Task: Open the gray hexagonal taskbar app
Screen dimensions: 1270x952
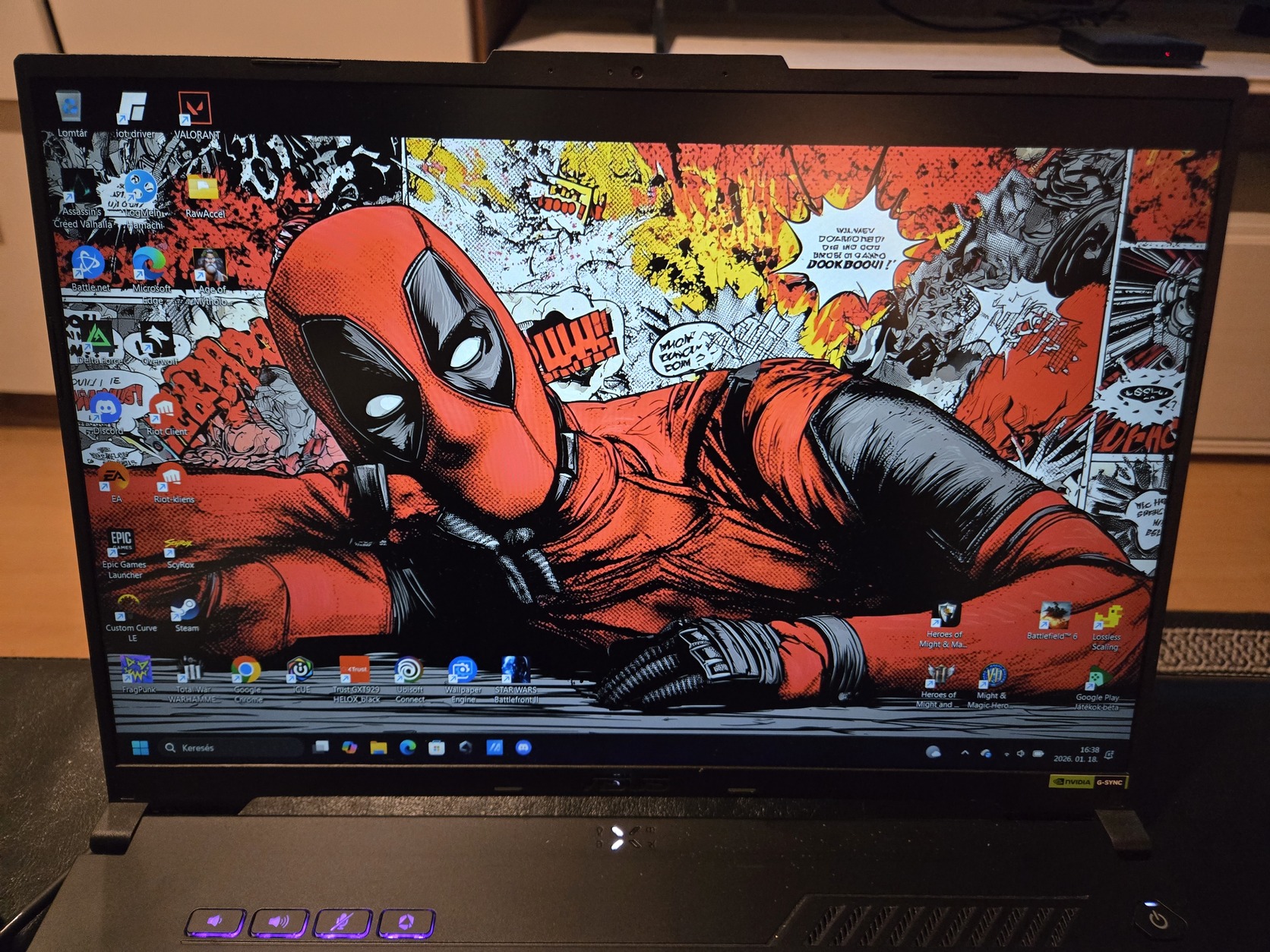Action: click(465, 748)
